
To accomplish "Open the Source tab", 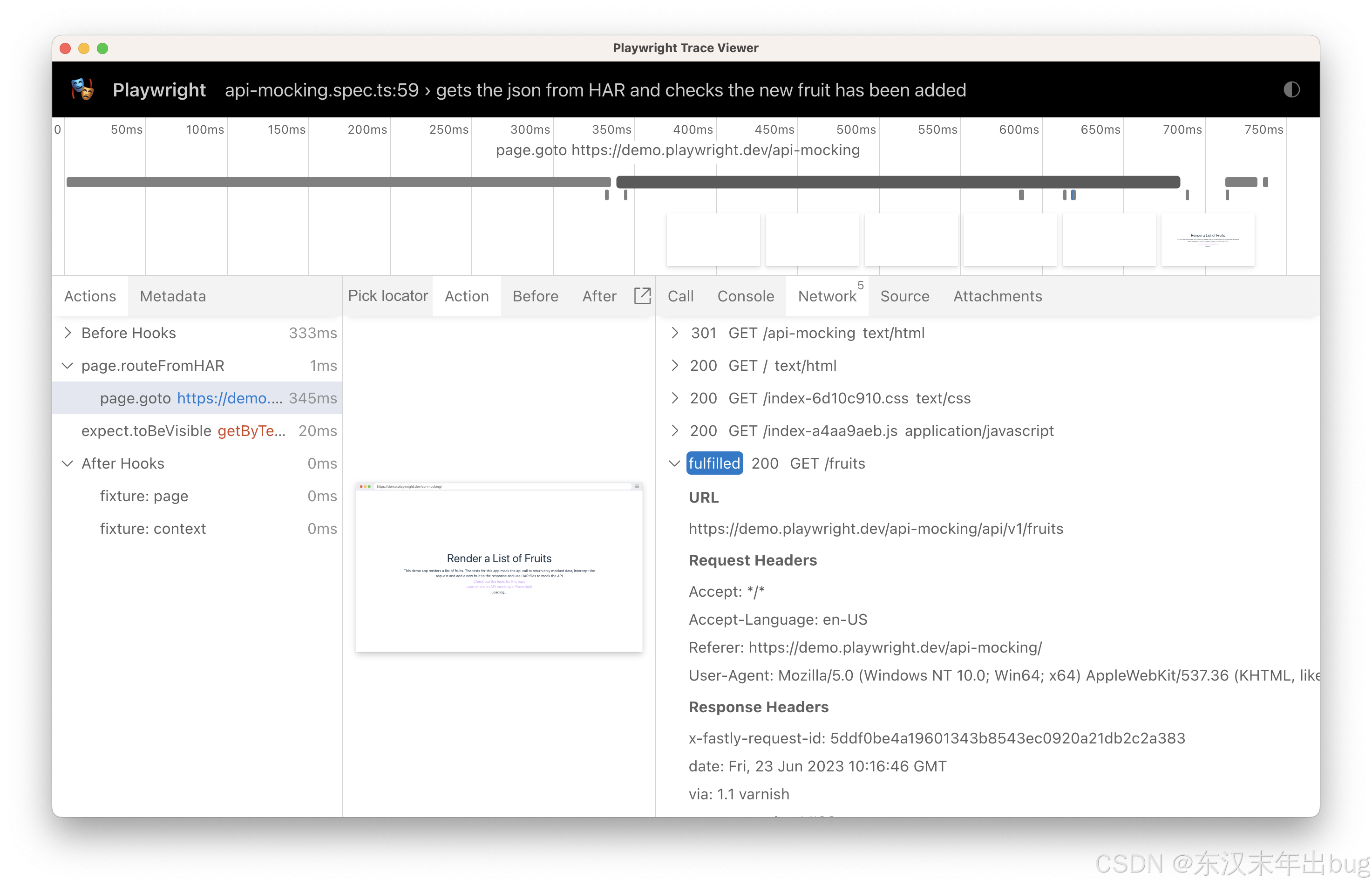I will [x=904, y=296].
